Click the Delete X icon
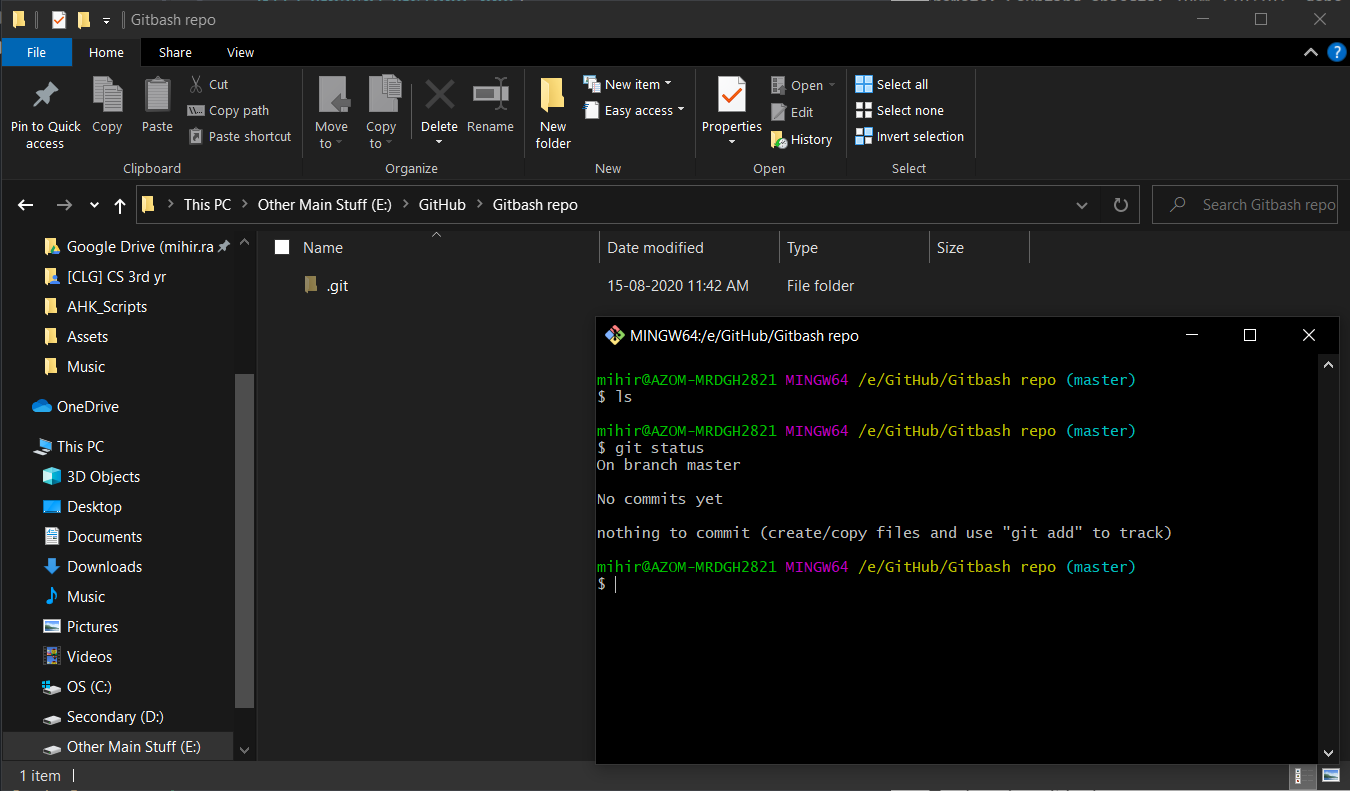 click(439, 95)
